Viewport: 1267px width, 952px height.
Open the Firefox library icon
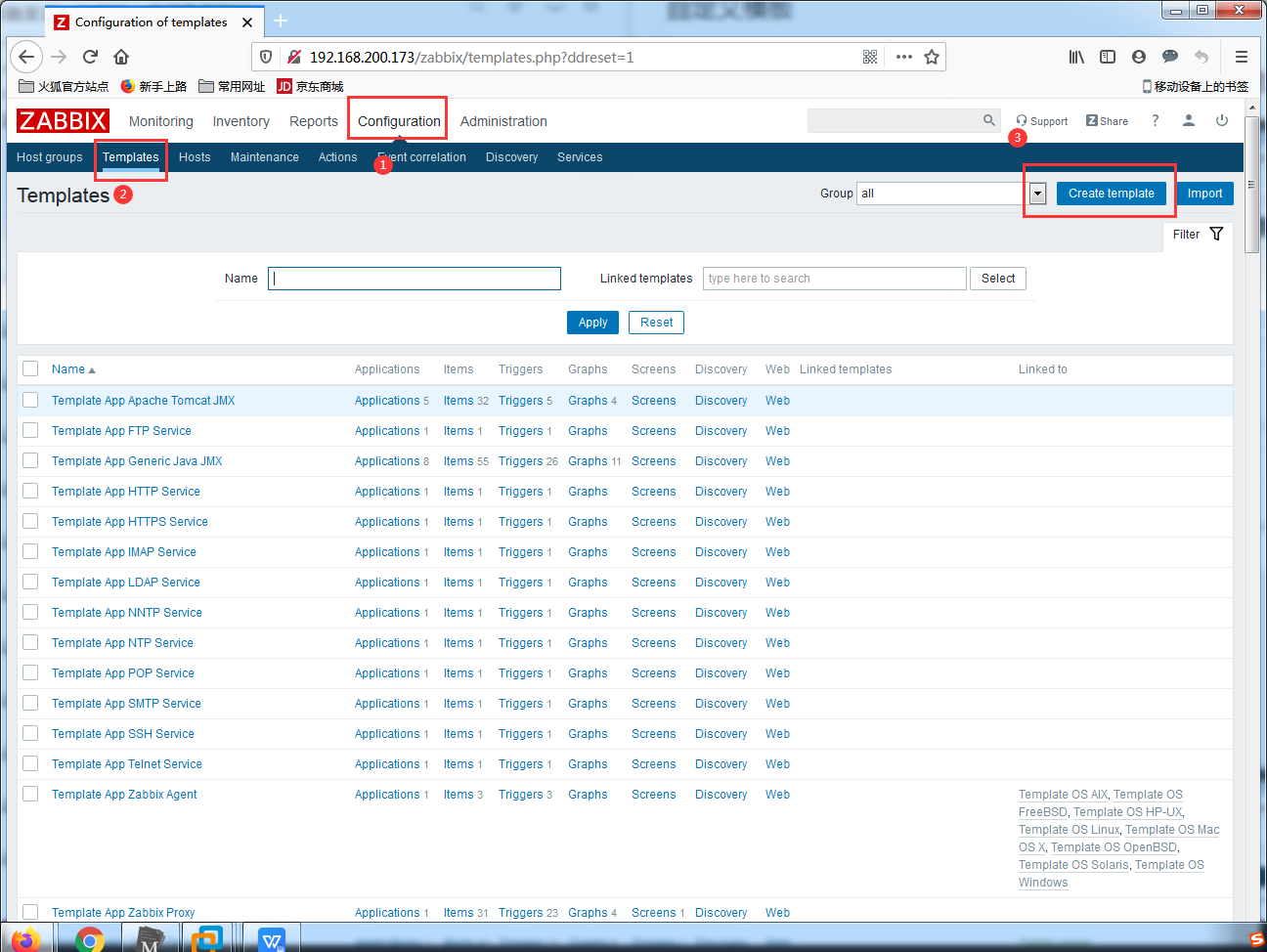(1076, 57)
